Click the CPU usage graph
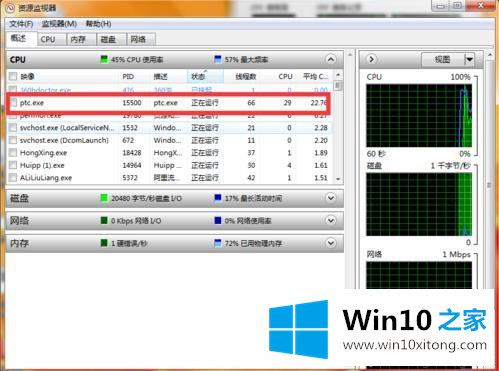 [x=419, y=116]
